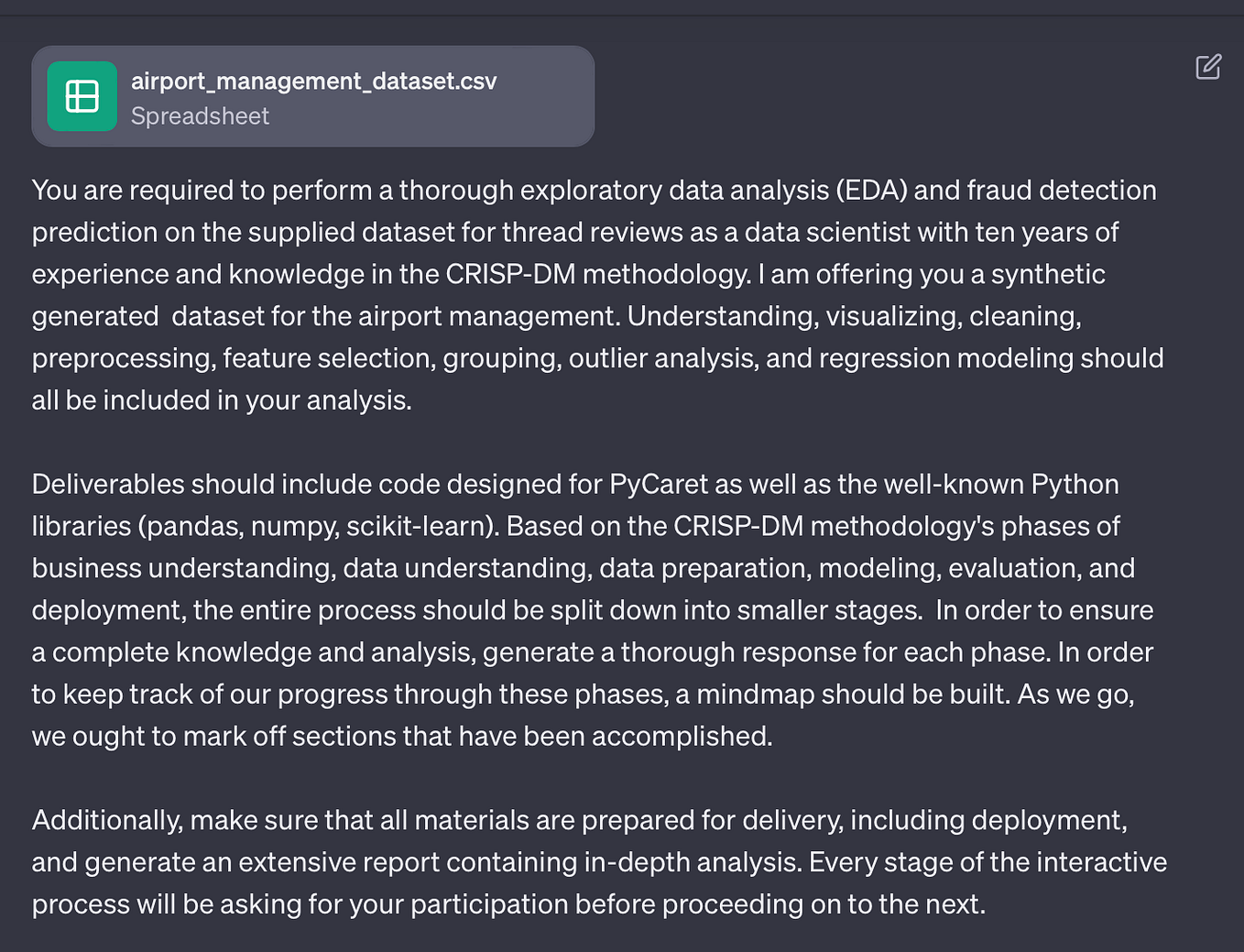Click the Spreadsheet file type label
The width and height of the screenshot is (1244, 952).
coord(200,116)
